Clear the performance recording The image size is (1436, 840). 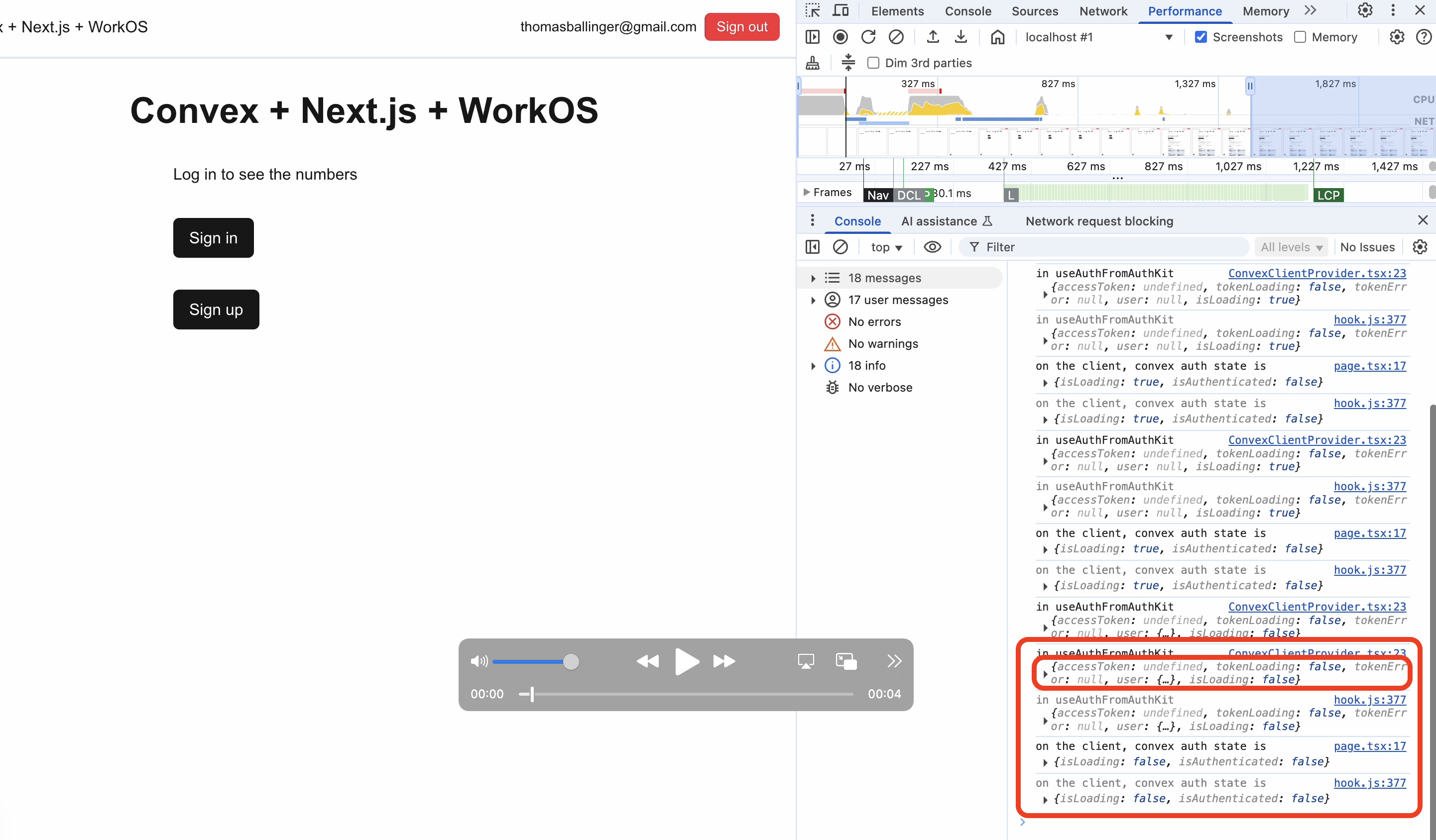tap(896, 37)
